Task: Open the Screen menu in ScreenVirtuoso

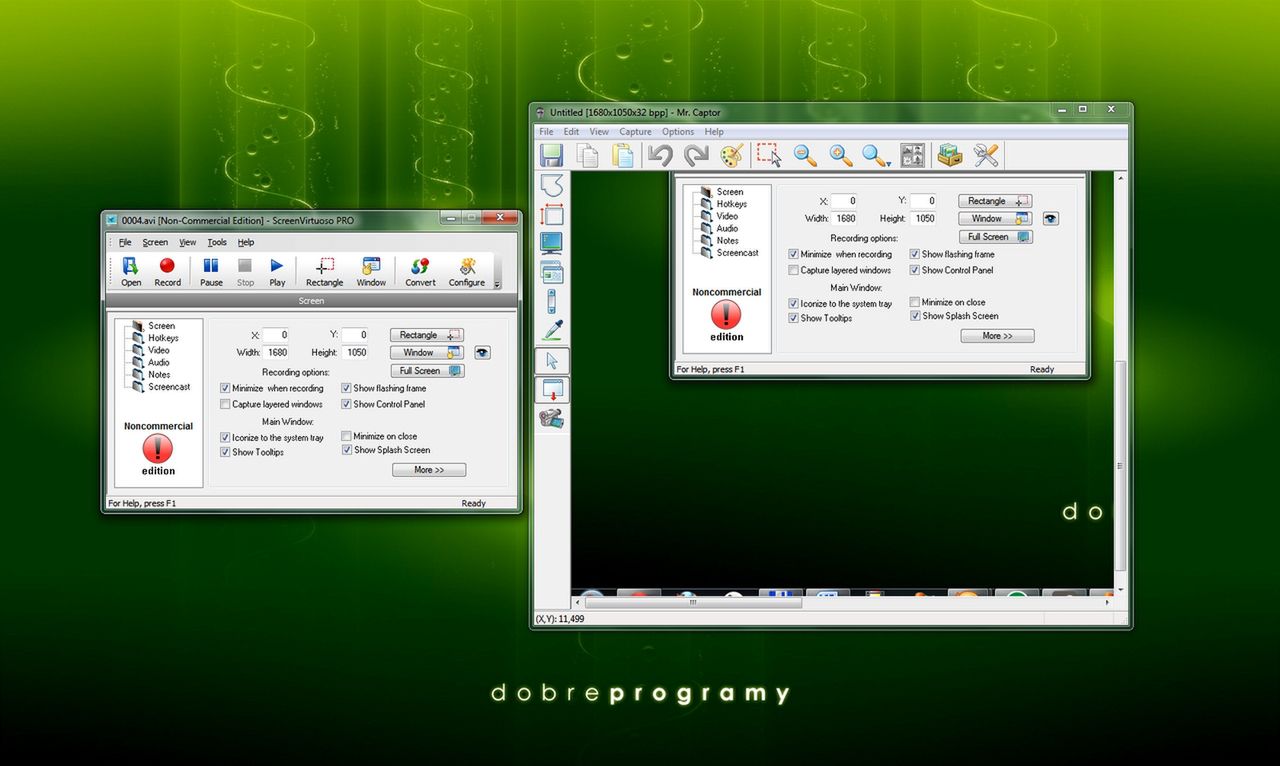Action: pos(155,242)
